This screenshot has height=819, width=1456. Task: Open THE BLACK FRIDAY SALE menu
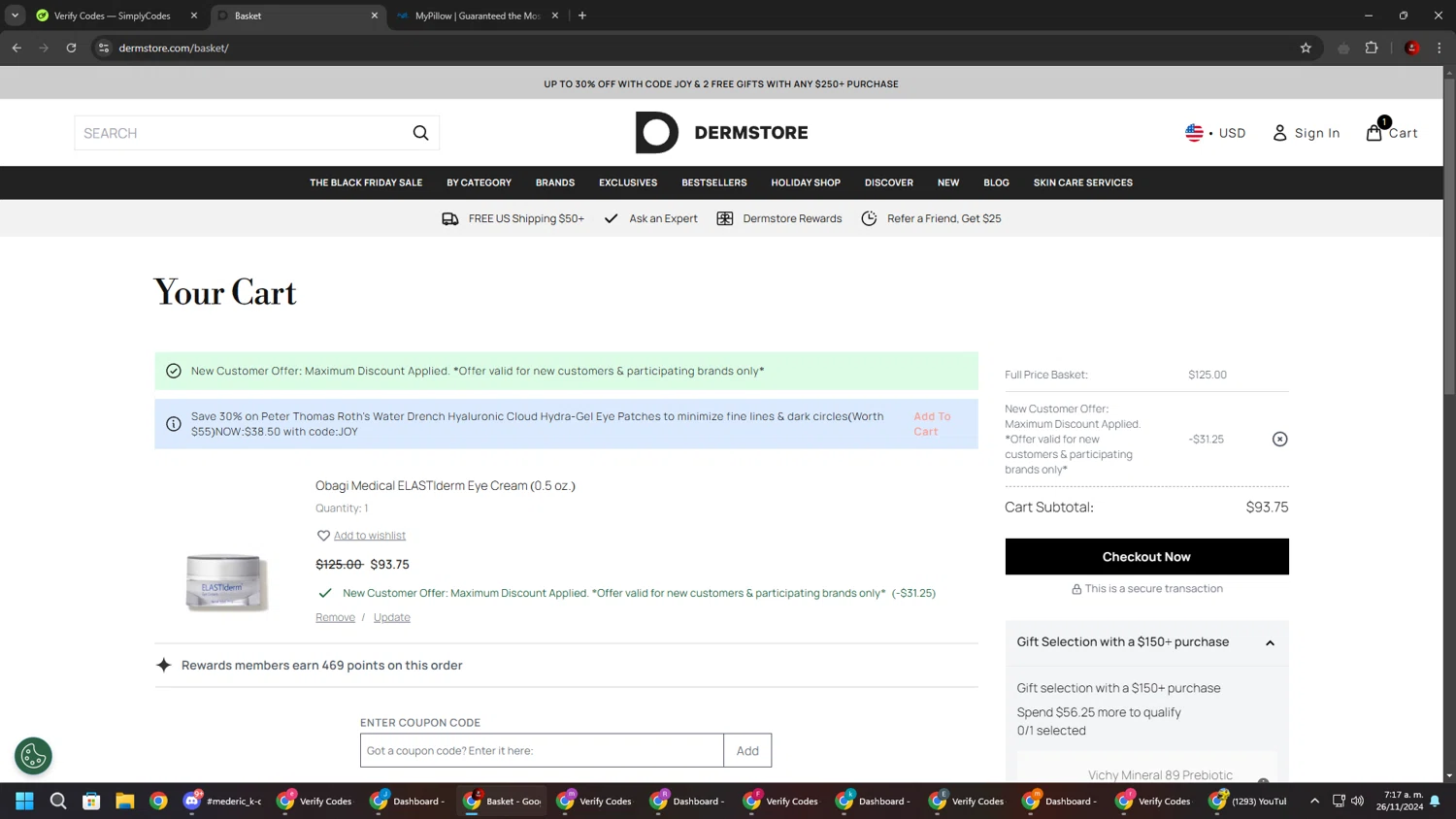coord(366,182)
